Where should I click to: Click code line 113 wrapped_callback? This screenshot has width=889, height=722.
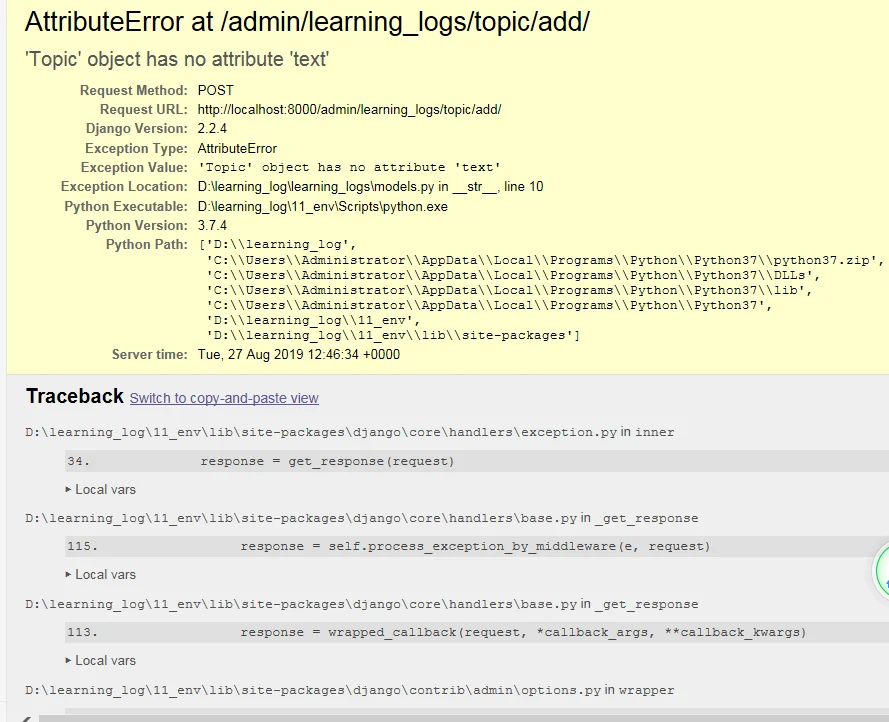coord(522,632)
